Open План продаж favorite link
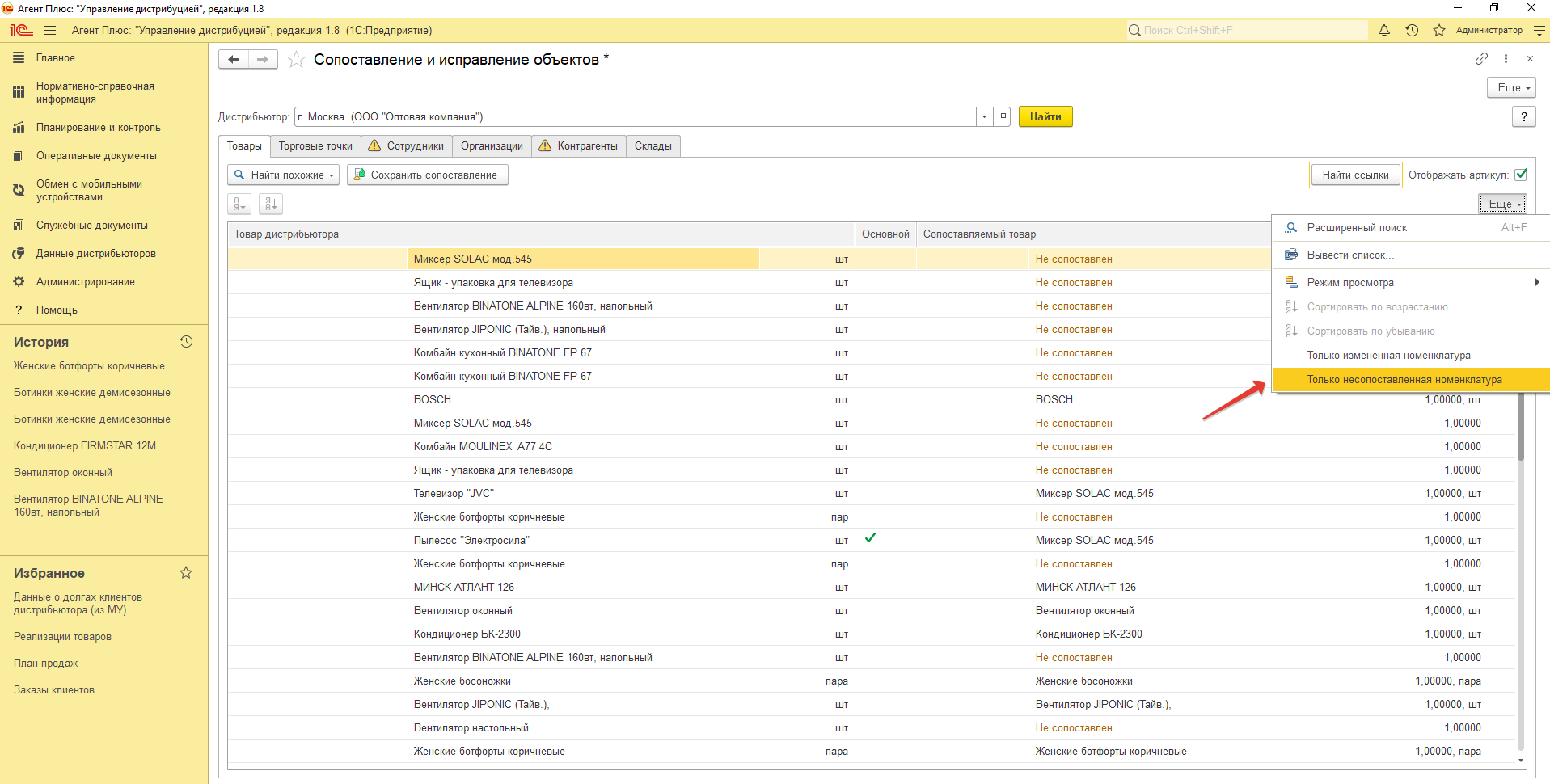This screenshot has width=1550, height=784. (45, 664)
